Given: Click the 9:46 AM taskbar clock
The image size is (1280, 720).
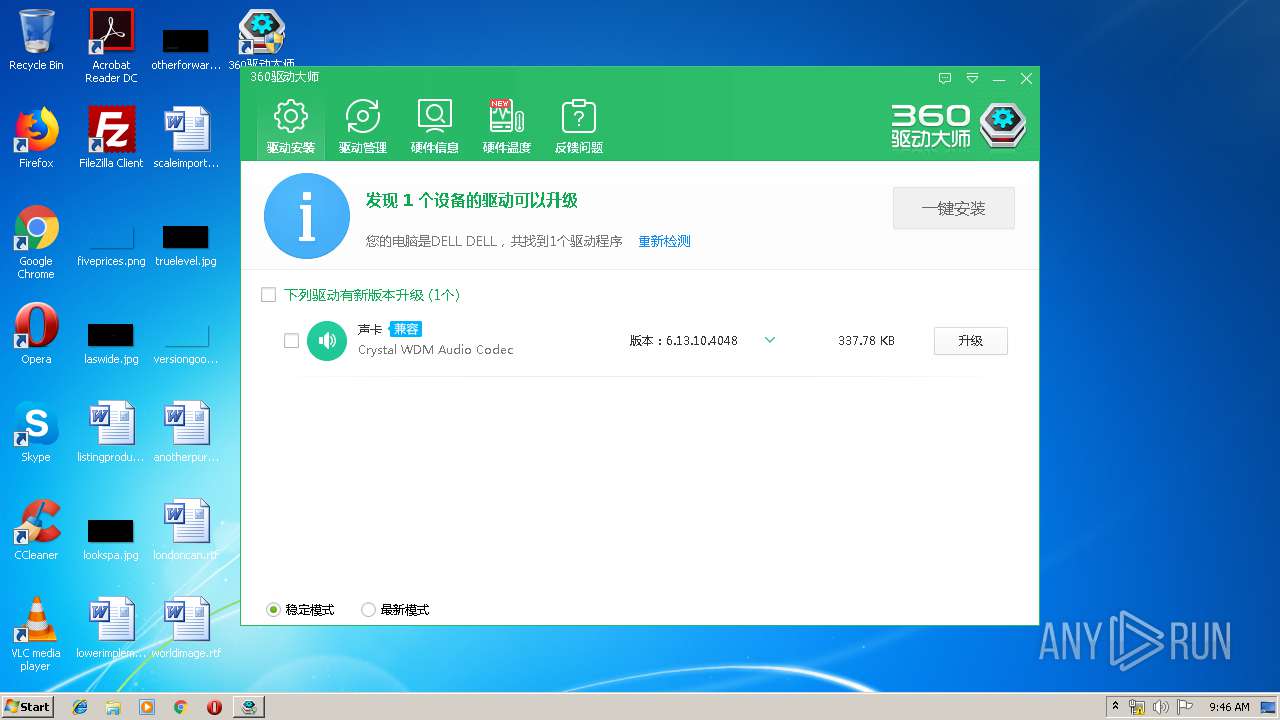Looking at the screenshot, I should (x=1229, y=707).
